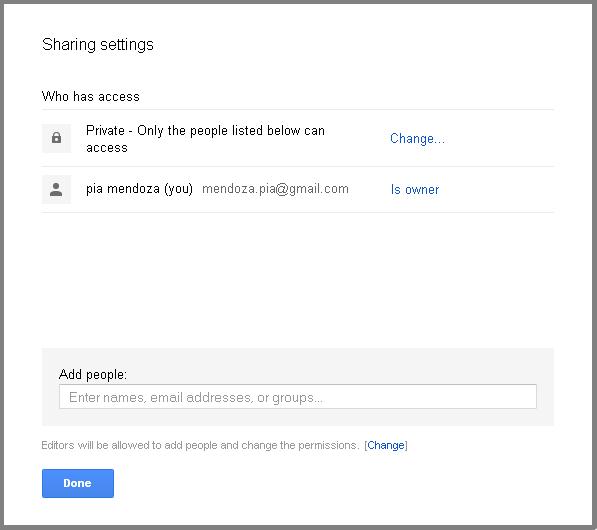Click the 'Editors will be allowed' notice text
The image size is (597, 530).
(200, 445)
